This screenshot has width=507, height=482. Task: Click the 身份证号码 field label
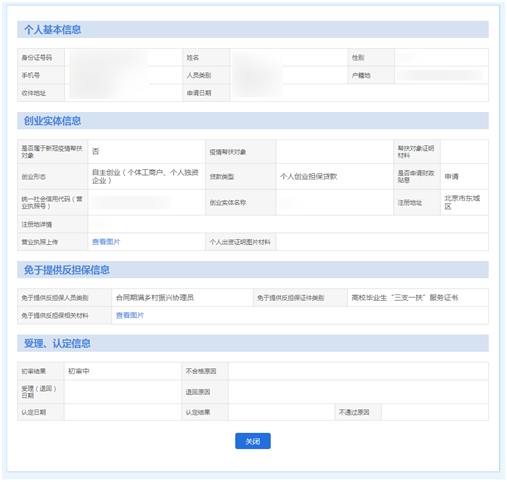coord(37,58)
